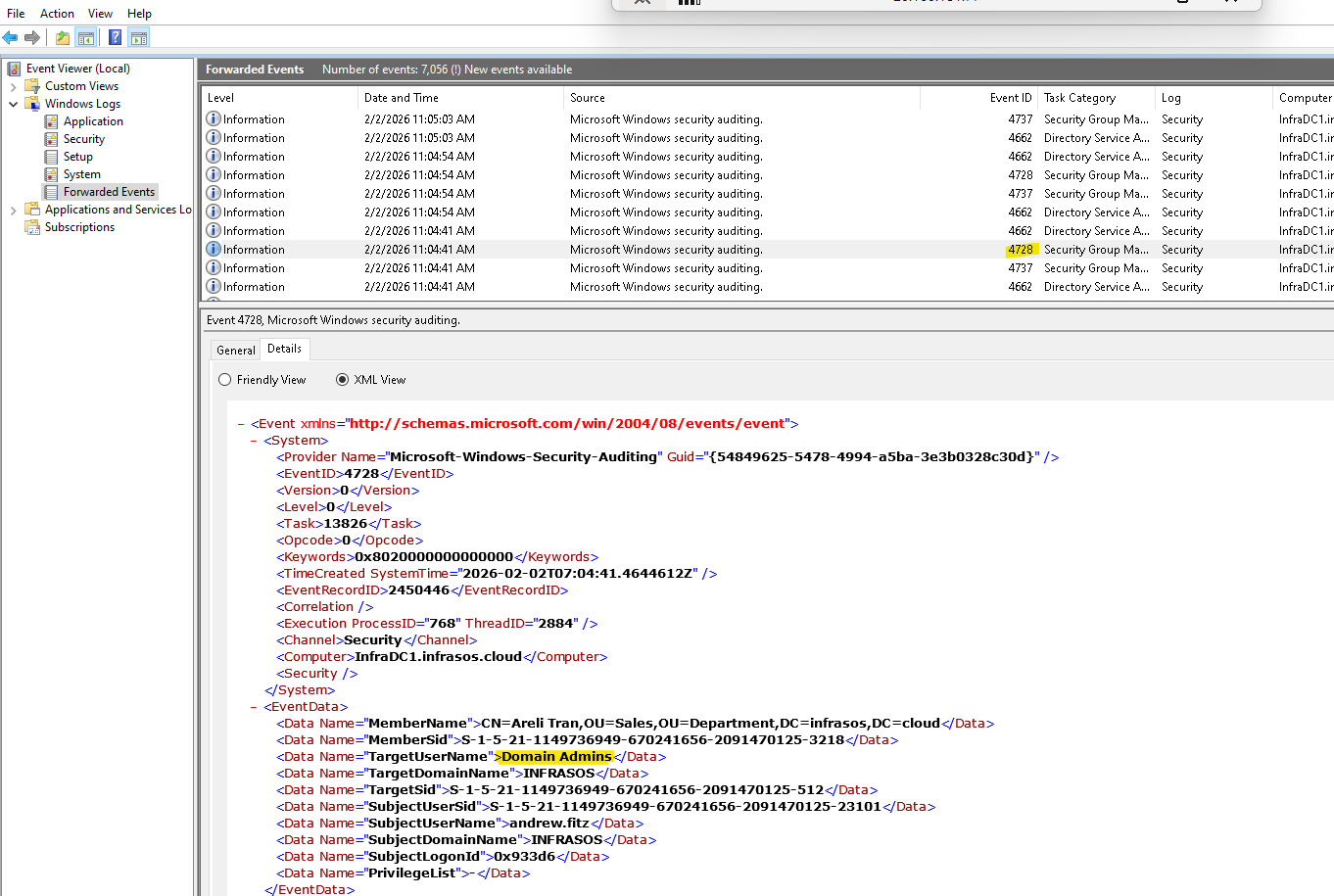This screenshot has width=1334, height=896.
Task: Select the XML View radio button
Action: (342, 380)
